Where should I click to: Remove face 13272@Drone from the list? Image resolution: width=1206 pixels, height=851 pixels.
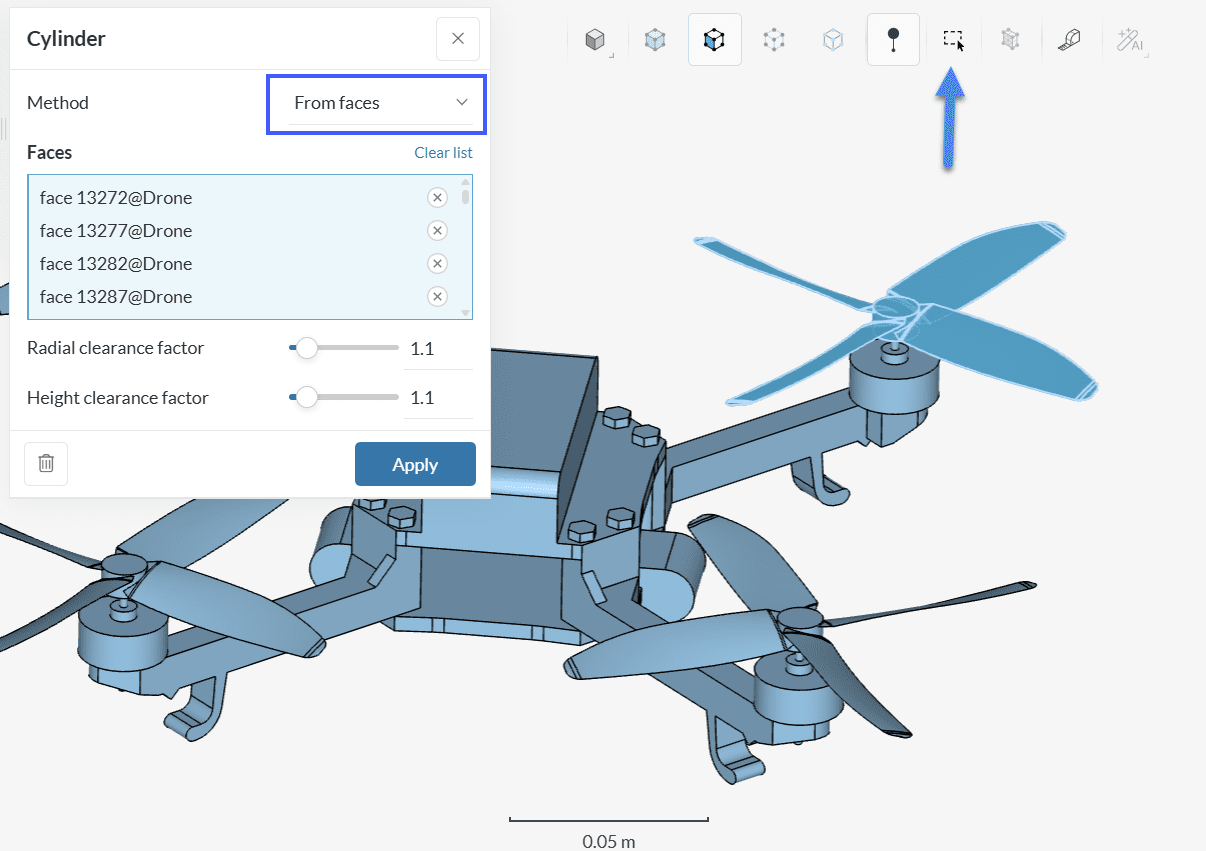tap(437, 198)
